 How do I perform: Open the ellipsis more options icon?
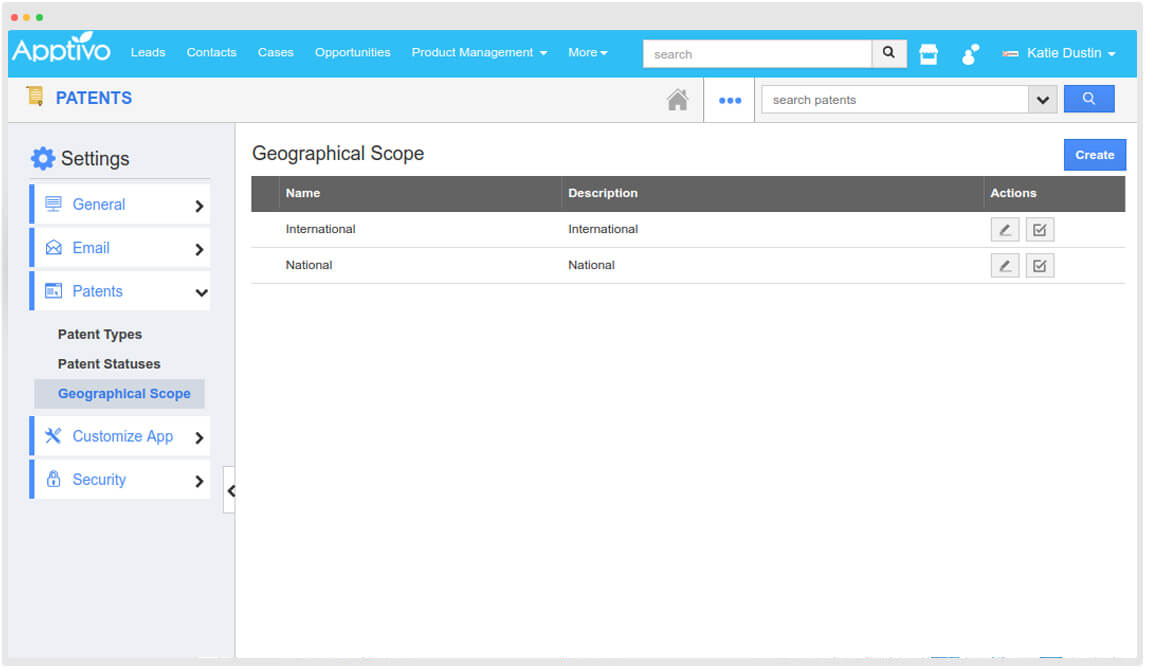pos(729,99)
